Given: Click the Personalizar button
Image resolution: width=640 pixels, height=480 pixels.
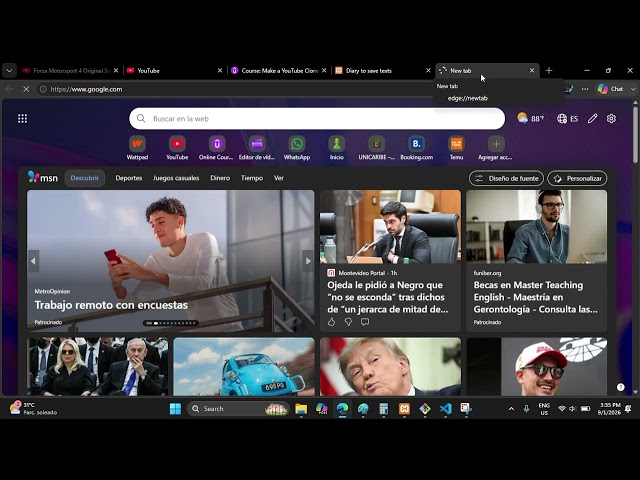Looking at the screenshot, I should (577, 178).
